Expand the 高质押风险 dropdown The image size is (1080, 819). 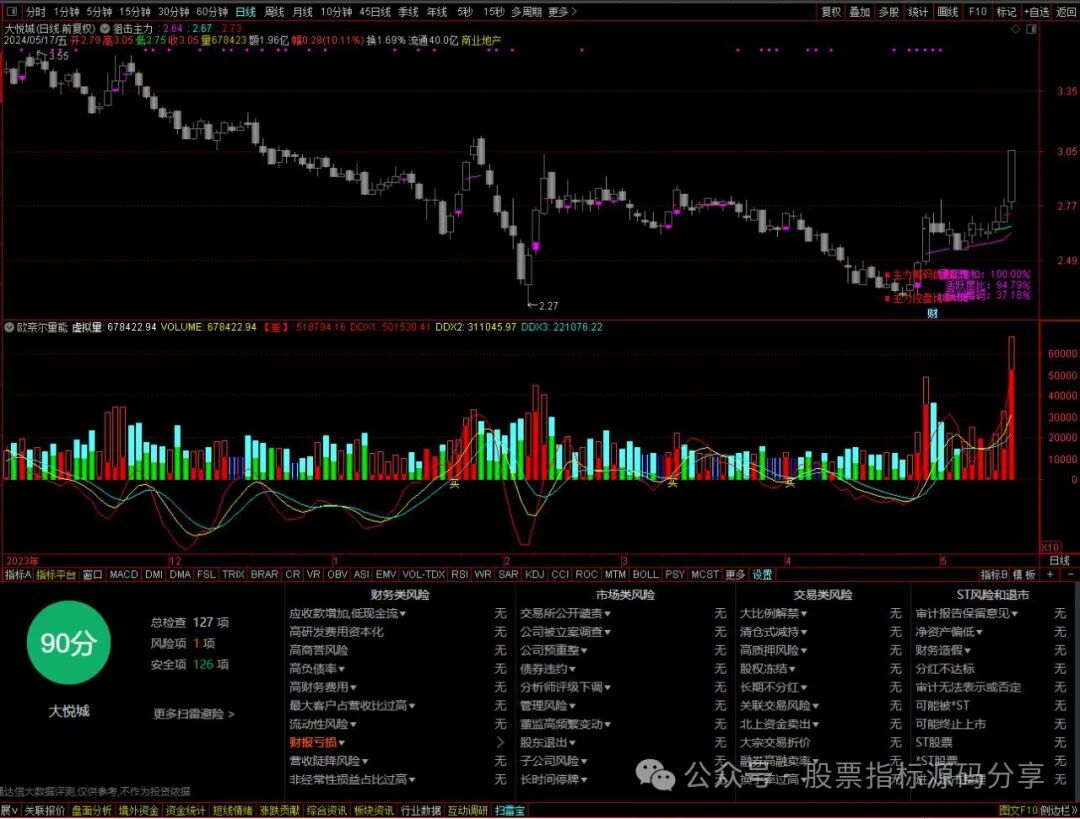(x=773, y=650)
